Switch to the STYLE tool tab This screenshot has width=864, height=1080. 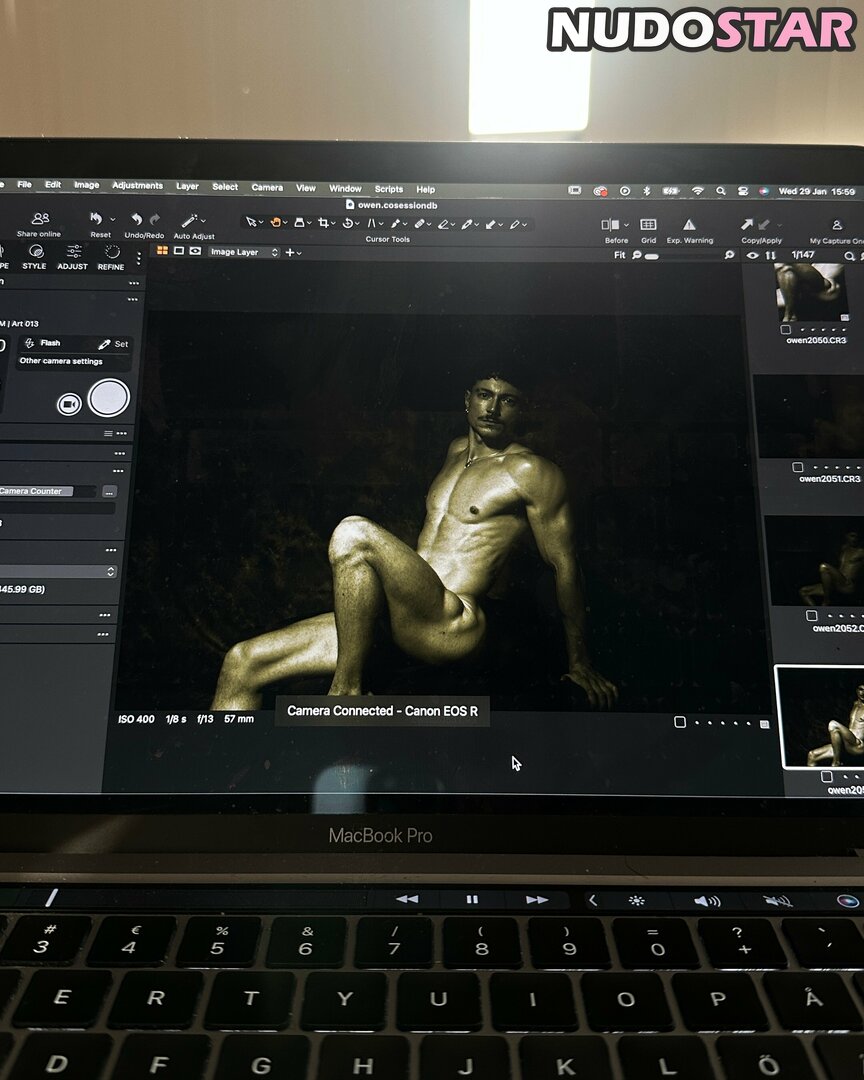tap(34, 257)
